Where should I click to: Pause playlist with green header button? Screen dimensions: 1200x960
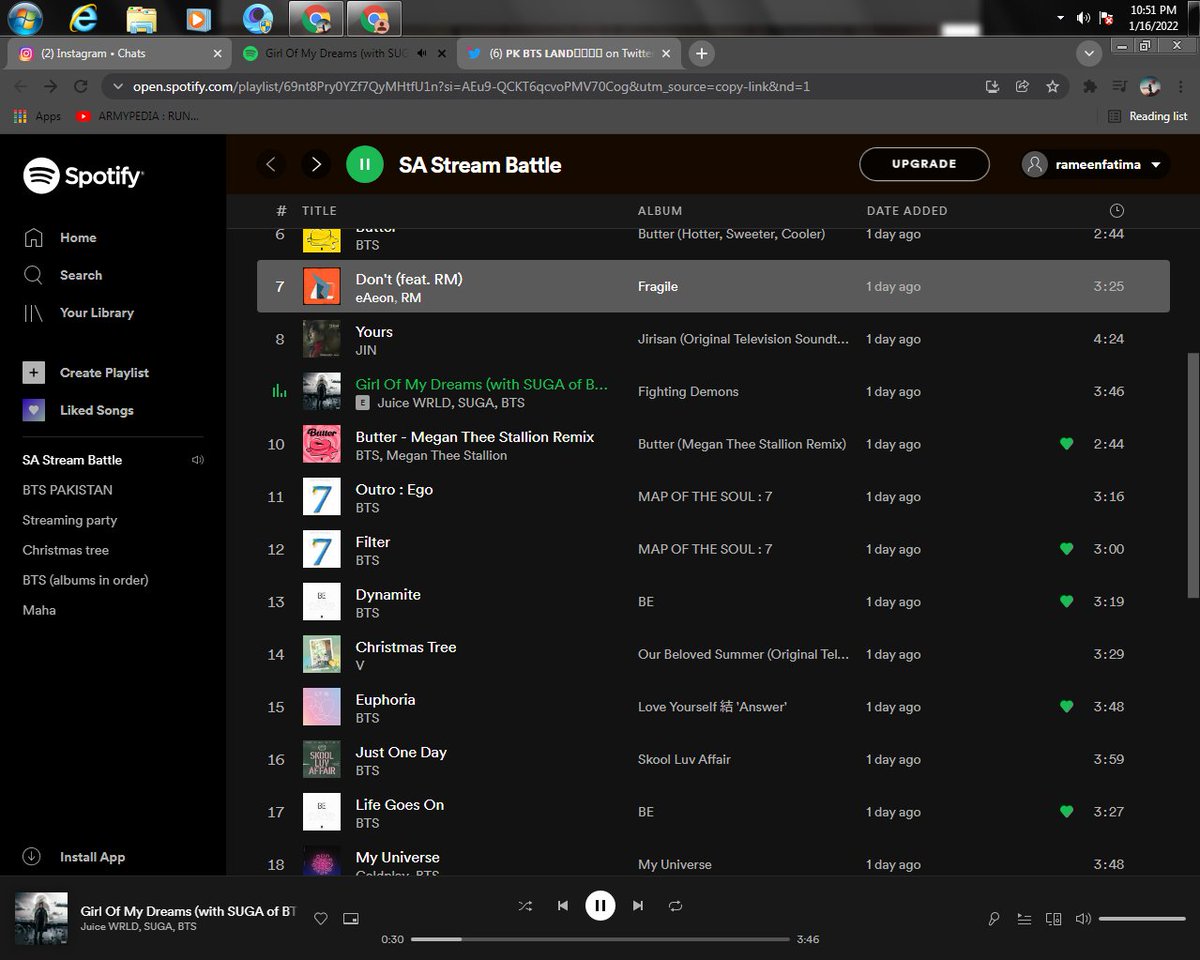(x=365, y=164)
